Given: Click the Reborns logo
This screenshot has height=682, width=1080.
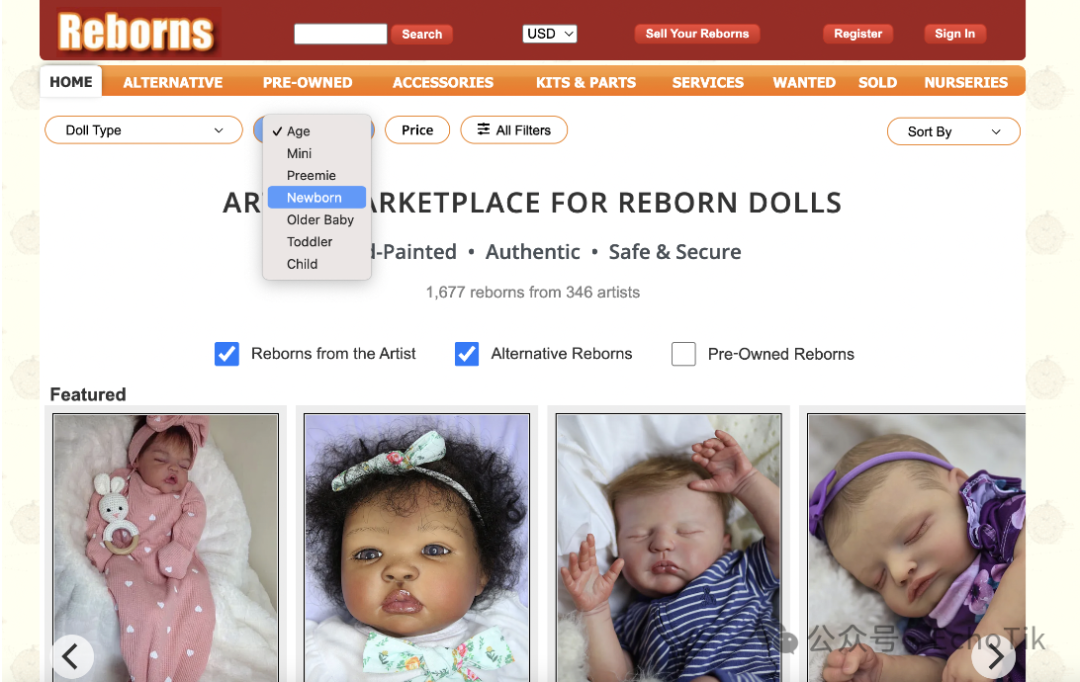Looking at the screenshot, I should (136, 32).
